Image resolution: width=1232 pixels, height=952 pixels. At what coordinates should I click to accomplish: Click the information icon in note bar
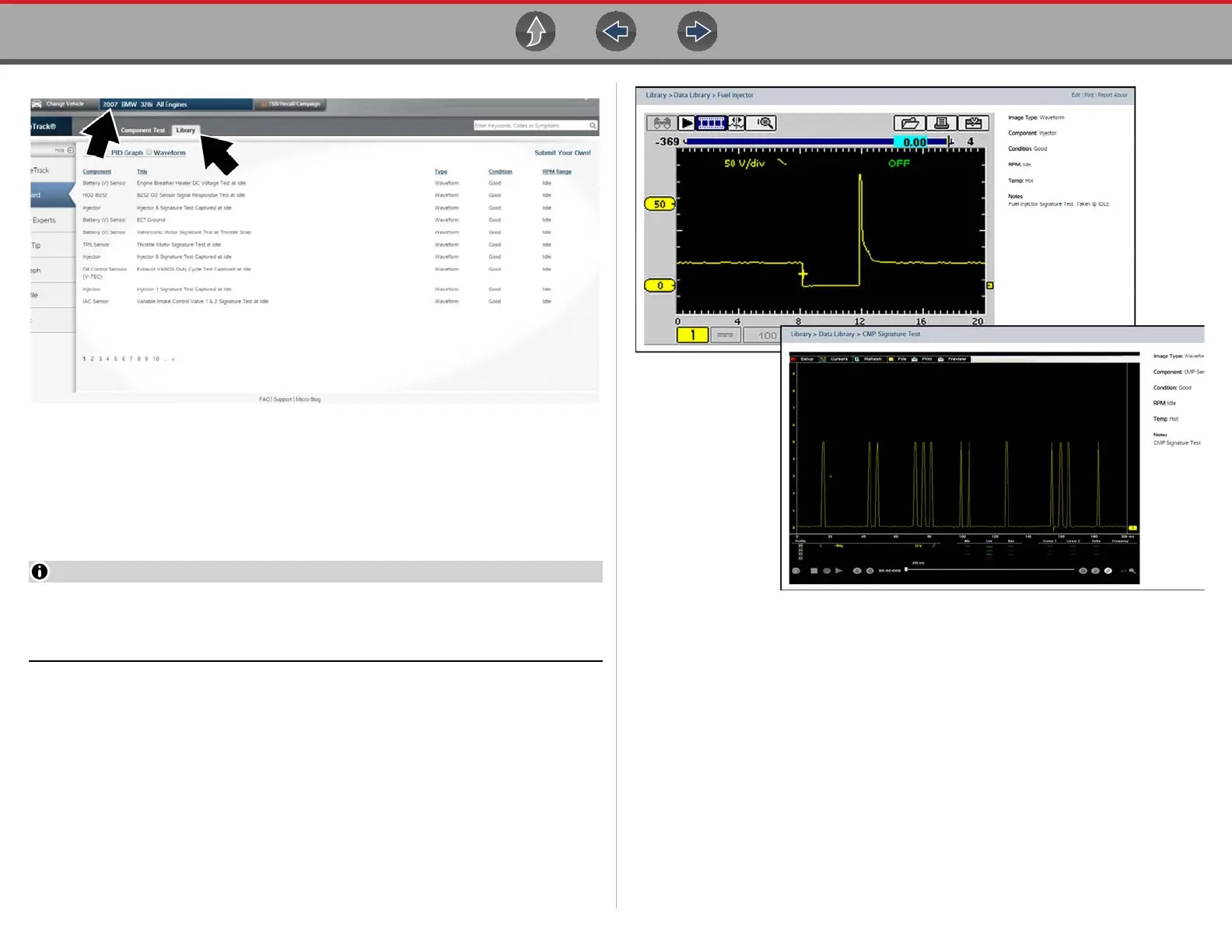40,572
